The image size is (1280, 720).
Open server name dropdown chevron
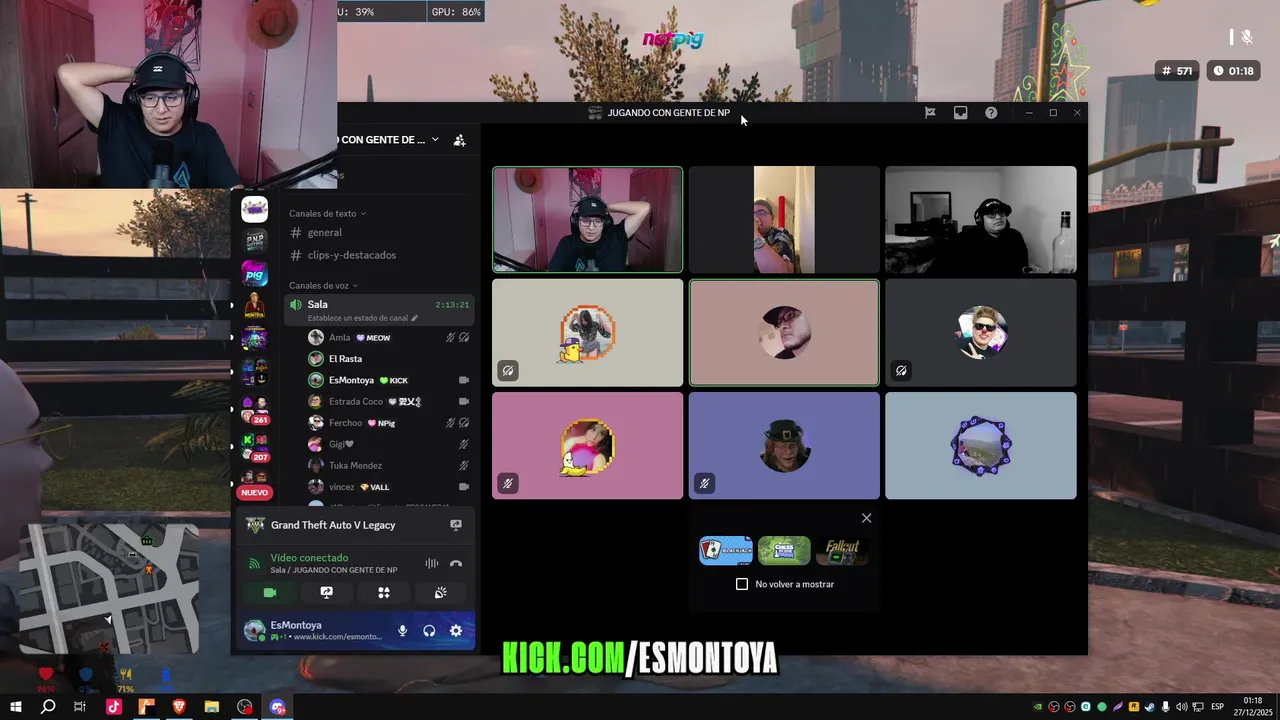(435, 140)
